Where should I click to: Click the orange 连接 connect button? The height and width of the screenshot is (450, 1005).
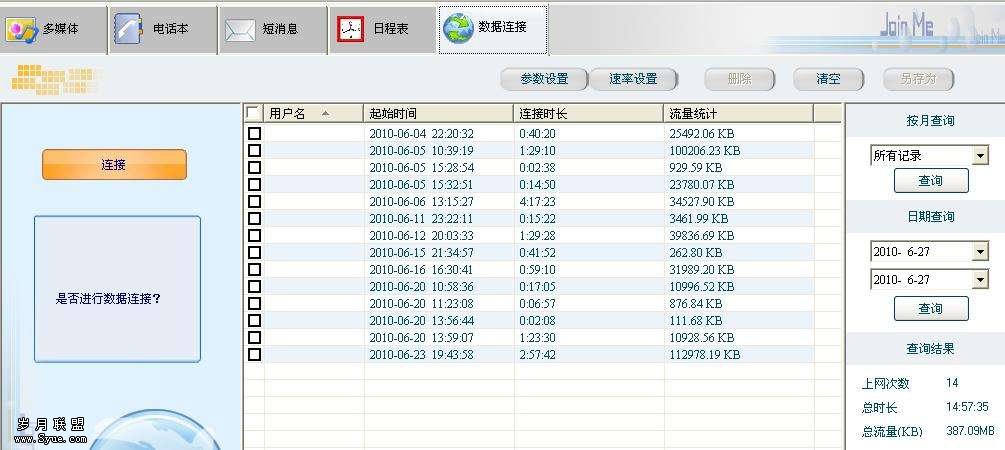114,165
